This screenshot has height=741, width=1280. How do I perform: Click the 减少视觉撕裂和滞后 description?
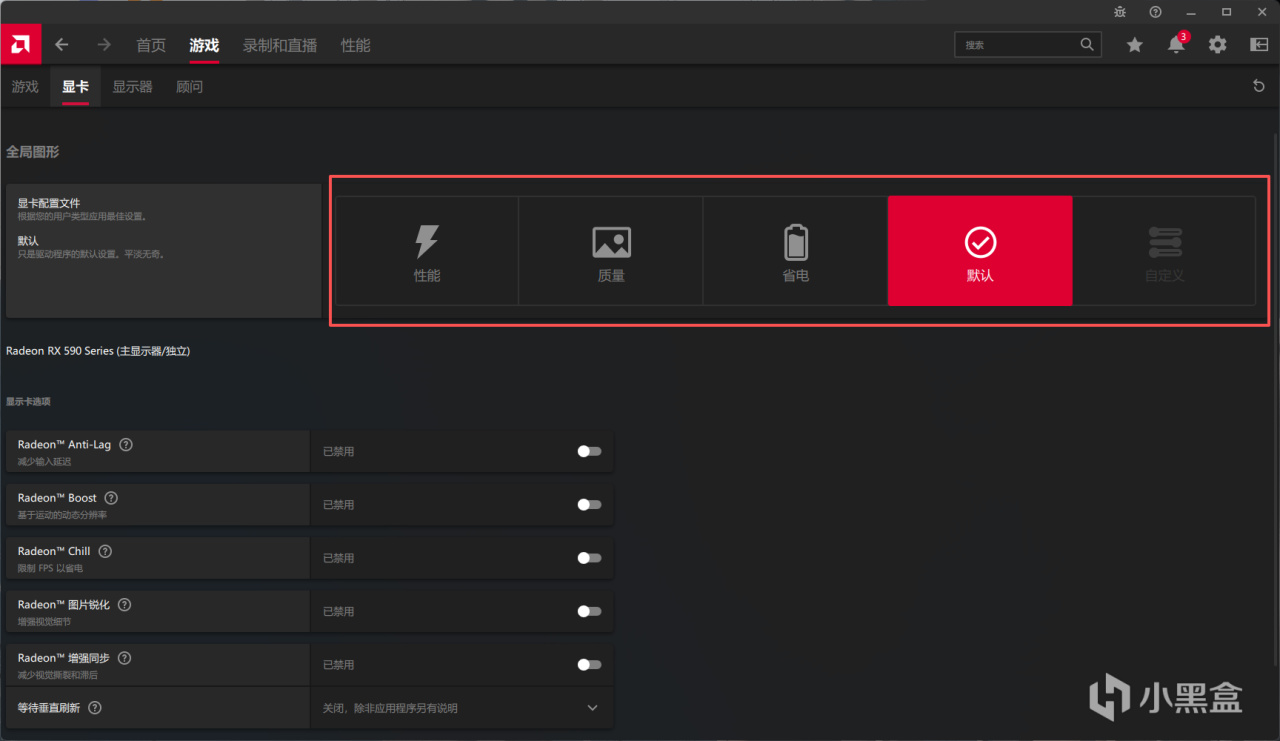[56, 675]
